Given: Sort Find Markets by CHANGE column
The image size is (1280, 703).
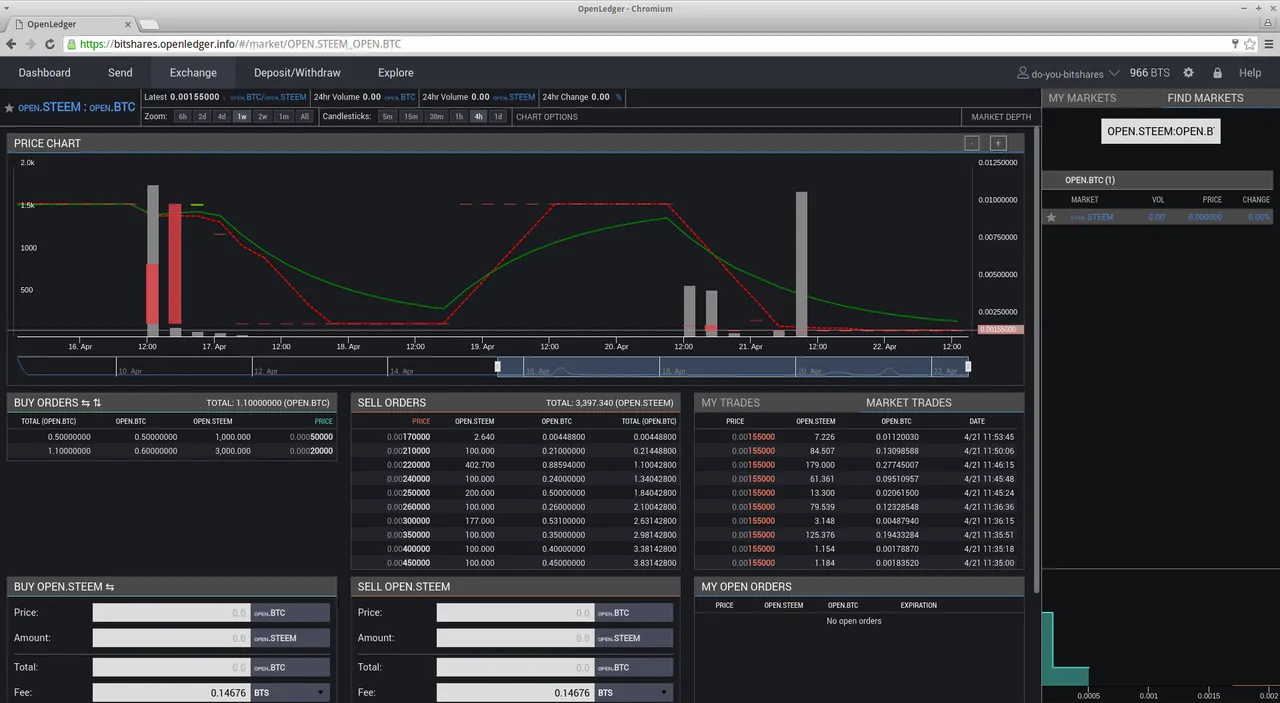Looking at the screenshot, I should click(x=1256, y=200).
